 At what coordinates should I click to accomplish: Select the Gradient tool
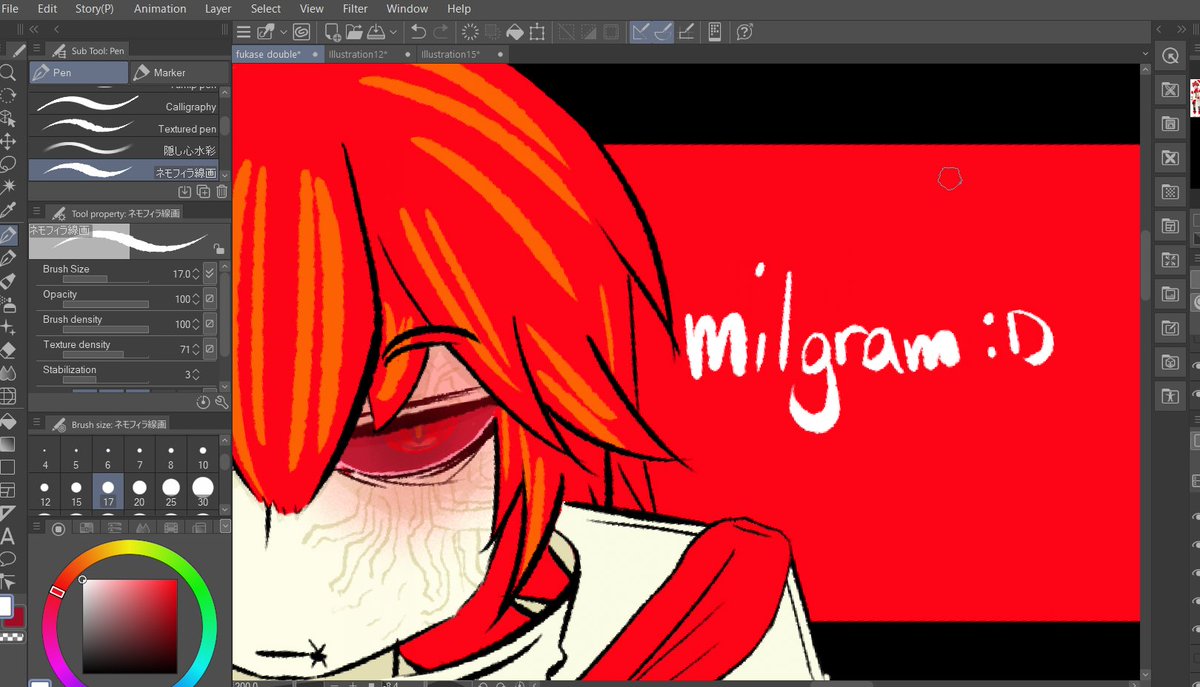(8, 444)
